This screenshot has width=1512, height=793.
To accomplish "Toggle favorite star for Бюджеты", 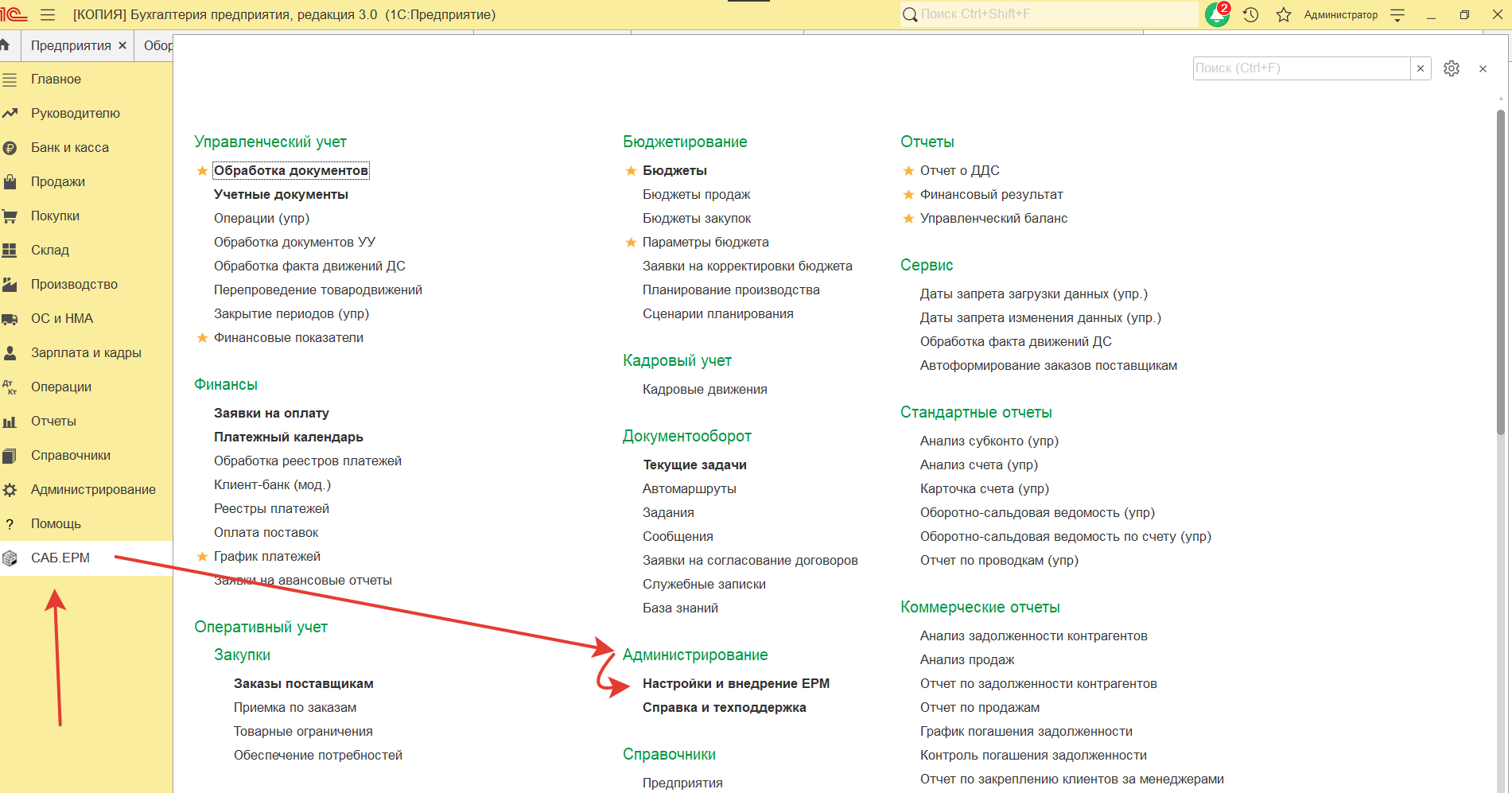I will pyautogui.click(x=631, y=171).
